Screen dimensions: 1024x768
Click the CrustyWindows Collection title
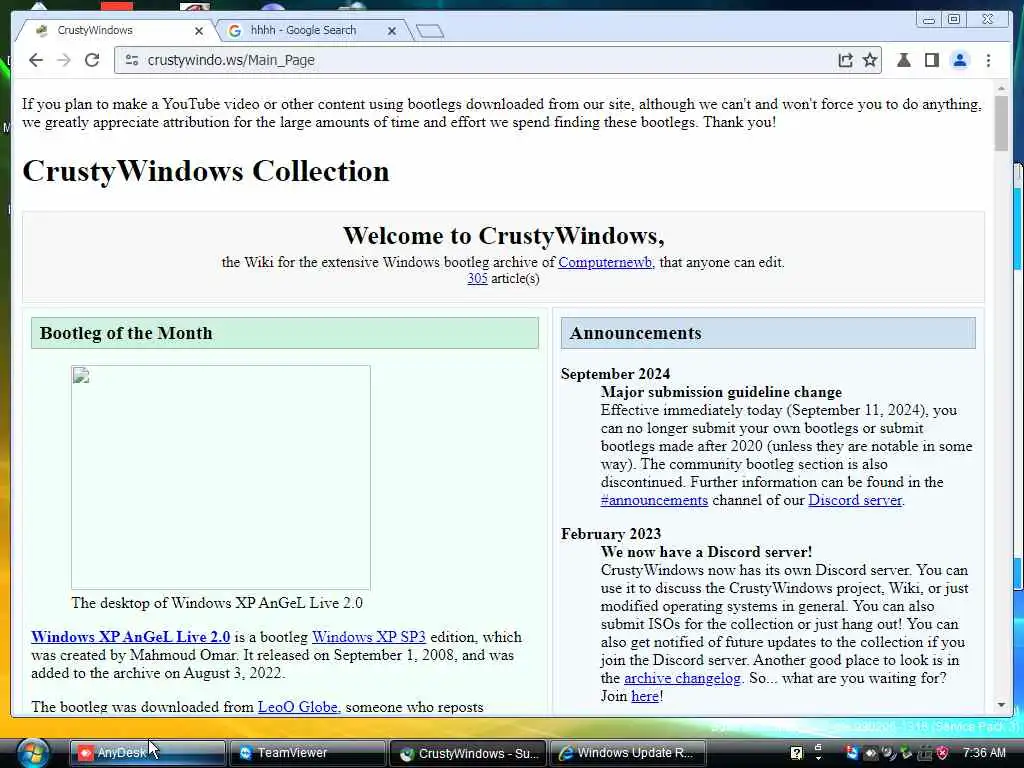pyautogui.click(x=206, y=172)
